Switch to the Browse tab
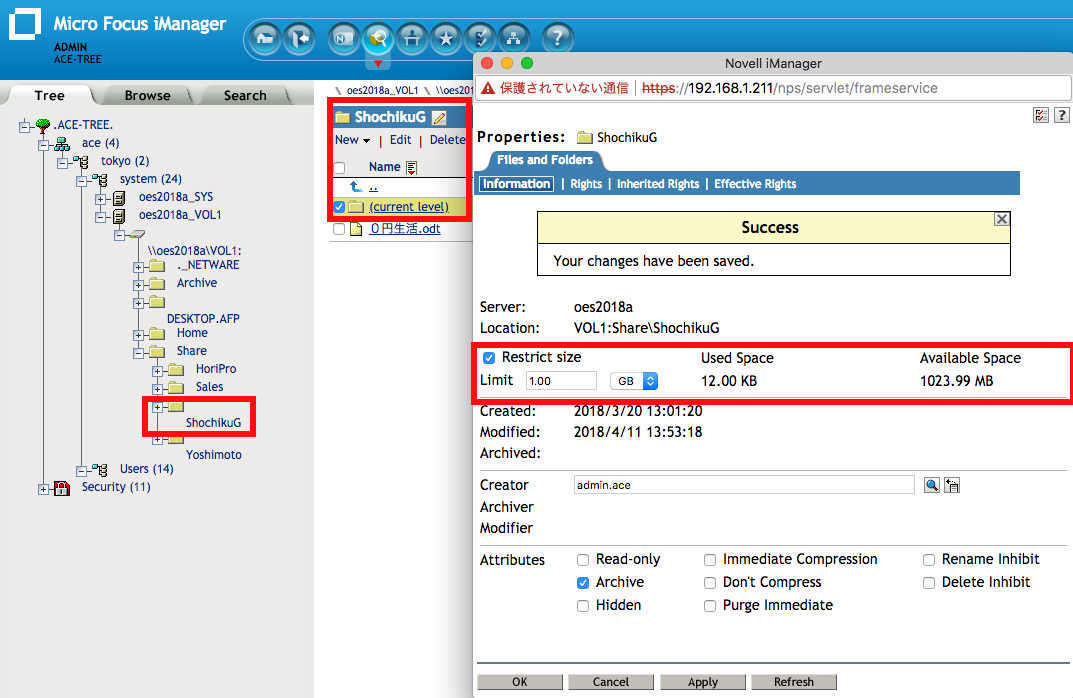The width and height of the screenshot is (1073, 698). 147,96
